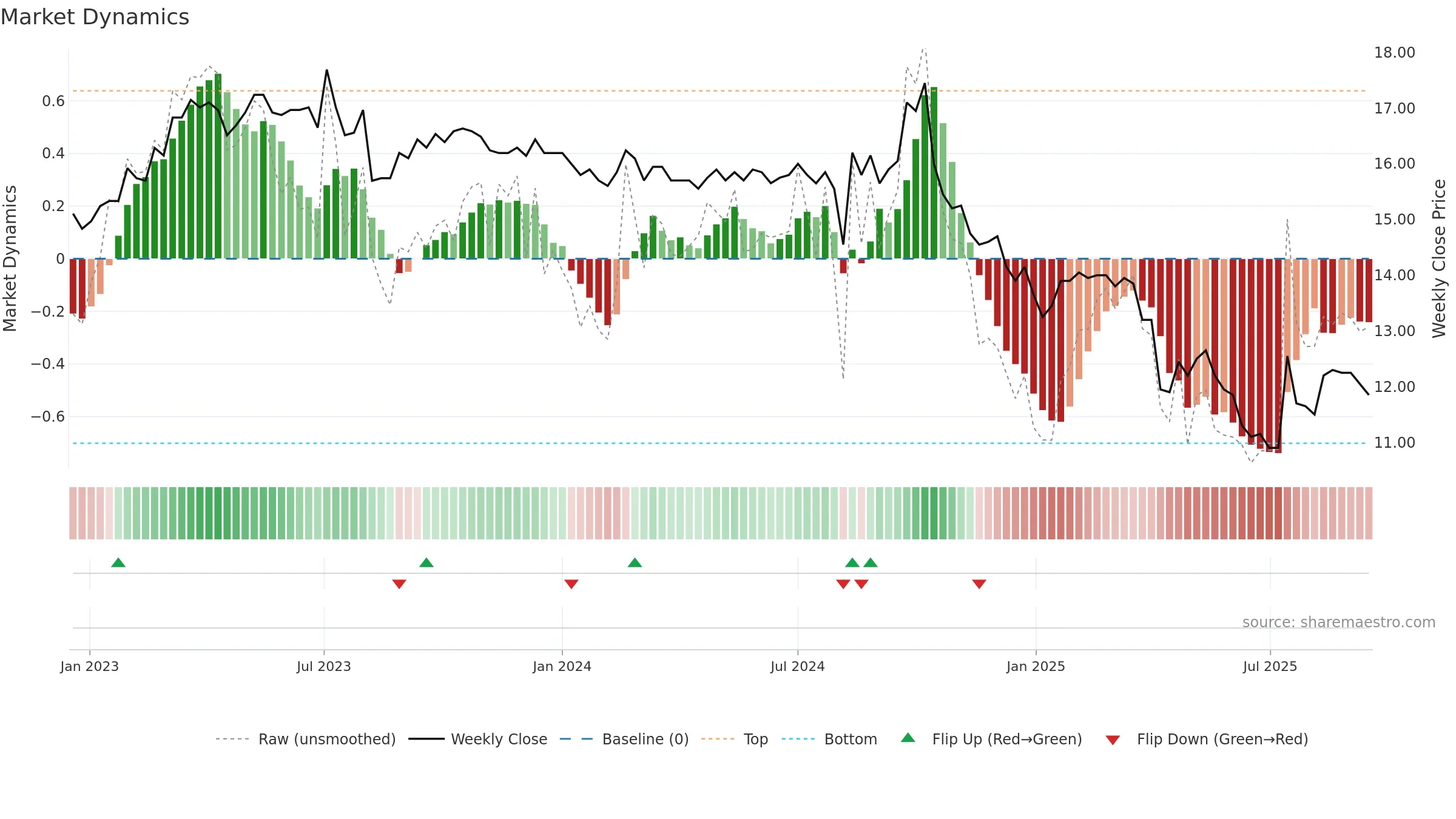Image resolution: width=1456 pixels, height=819 pixels.
Task: Toggle the Top legend entry
Action: coord(735,739)
